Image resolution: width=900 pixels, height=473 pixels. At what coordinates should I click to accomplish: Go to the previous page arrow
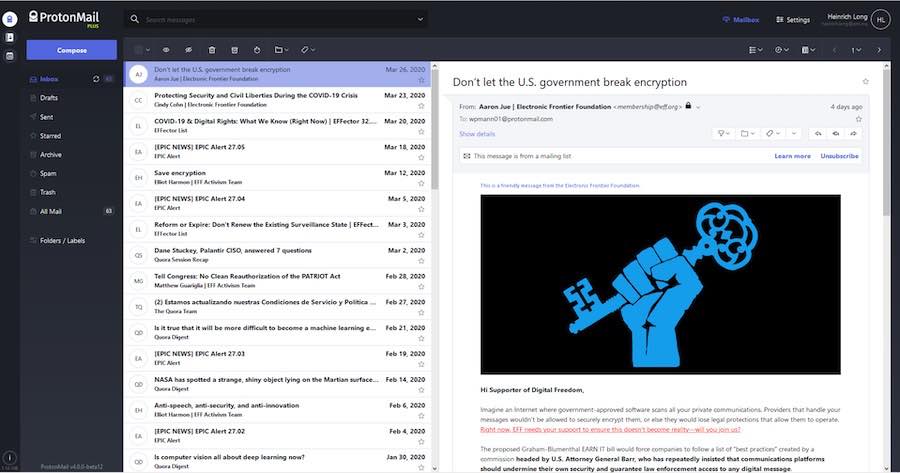coord(835,50)
